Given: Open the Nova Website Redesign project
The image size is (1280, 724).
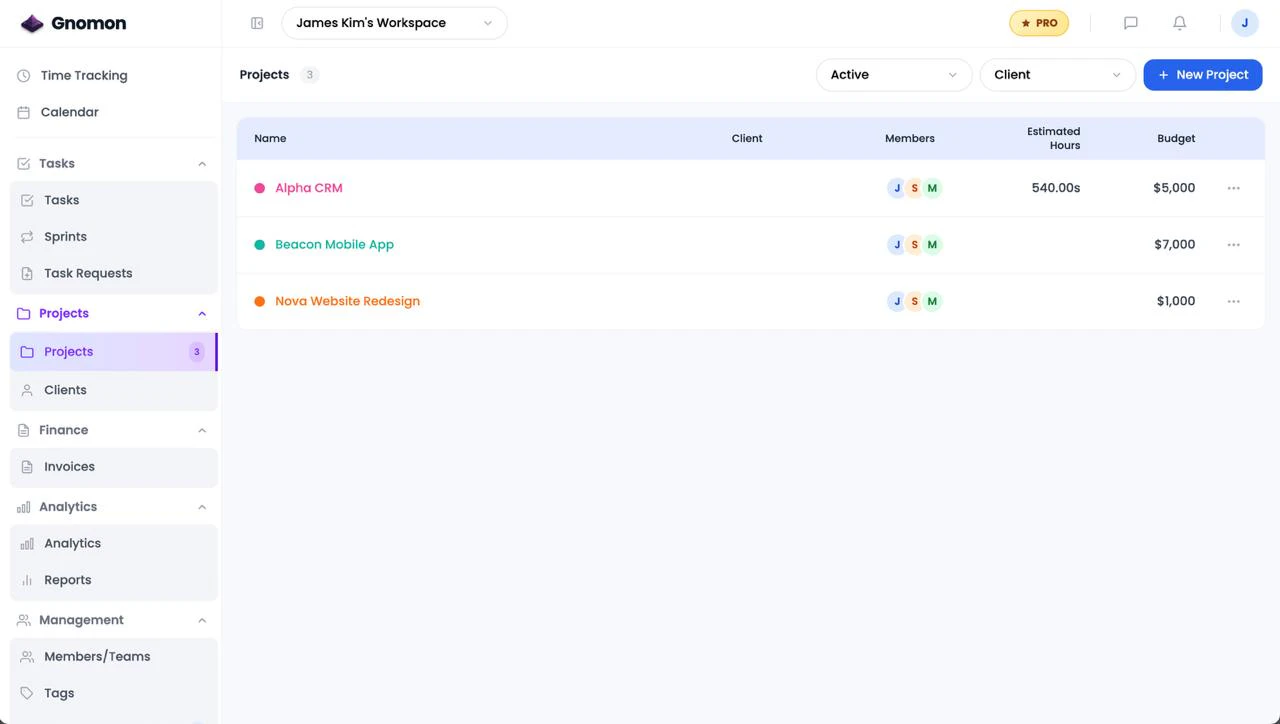Looking at the screenshot, I should click(x=348, y=301).
